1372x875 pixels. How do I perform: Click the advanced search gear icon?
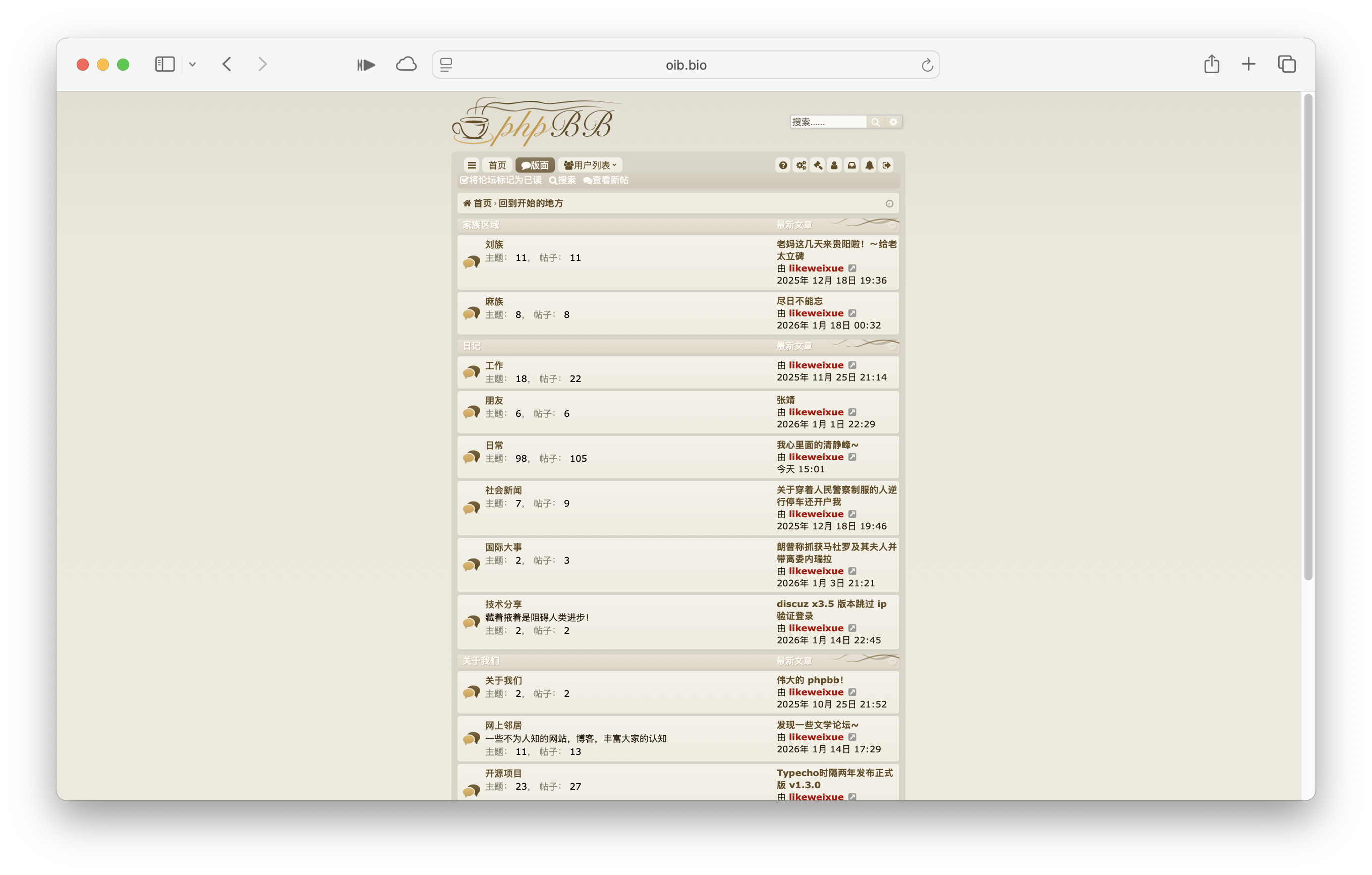tap(893, 122)
